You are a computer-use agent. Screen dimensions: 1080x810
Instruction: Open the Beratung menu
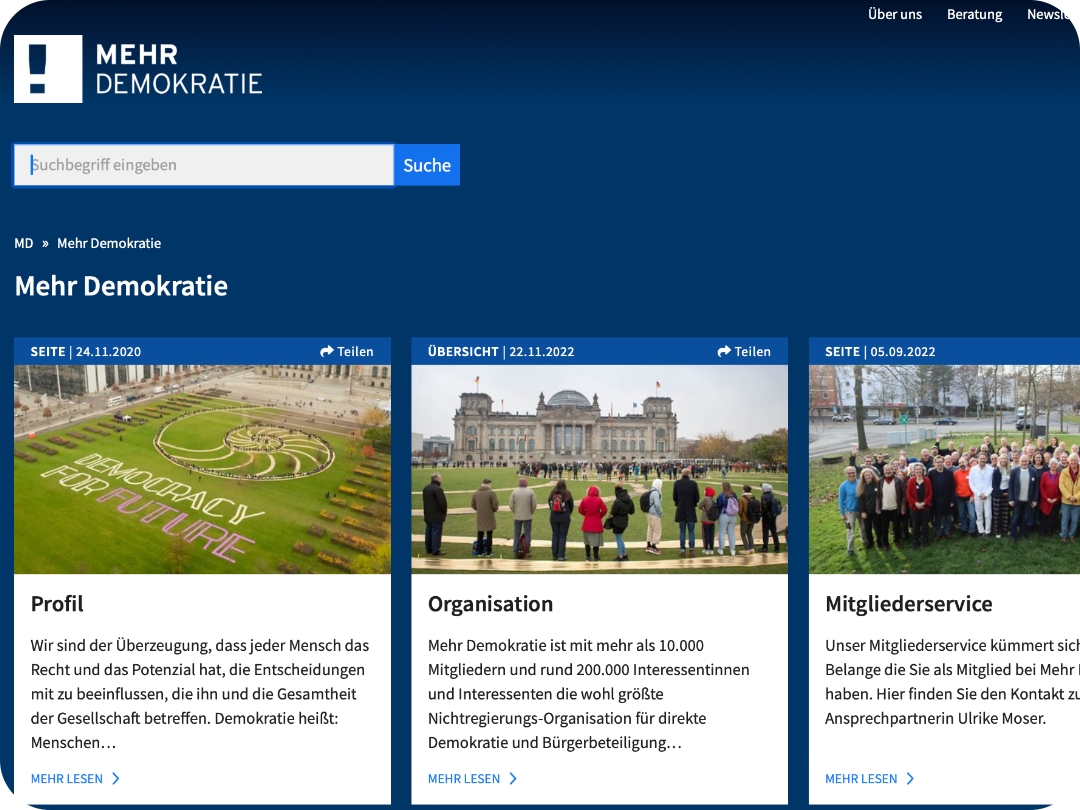click(974, 14)
